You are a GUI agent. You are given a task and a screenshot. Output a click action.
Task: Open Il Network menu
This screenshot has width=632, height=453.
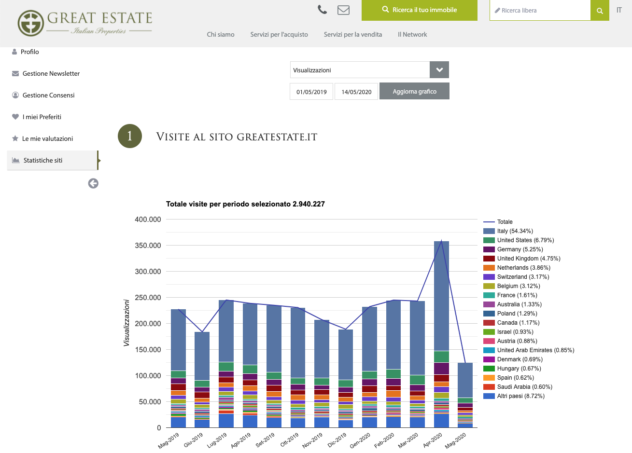tap(412, 35)
